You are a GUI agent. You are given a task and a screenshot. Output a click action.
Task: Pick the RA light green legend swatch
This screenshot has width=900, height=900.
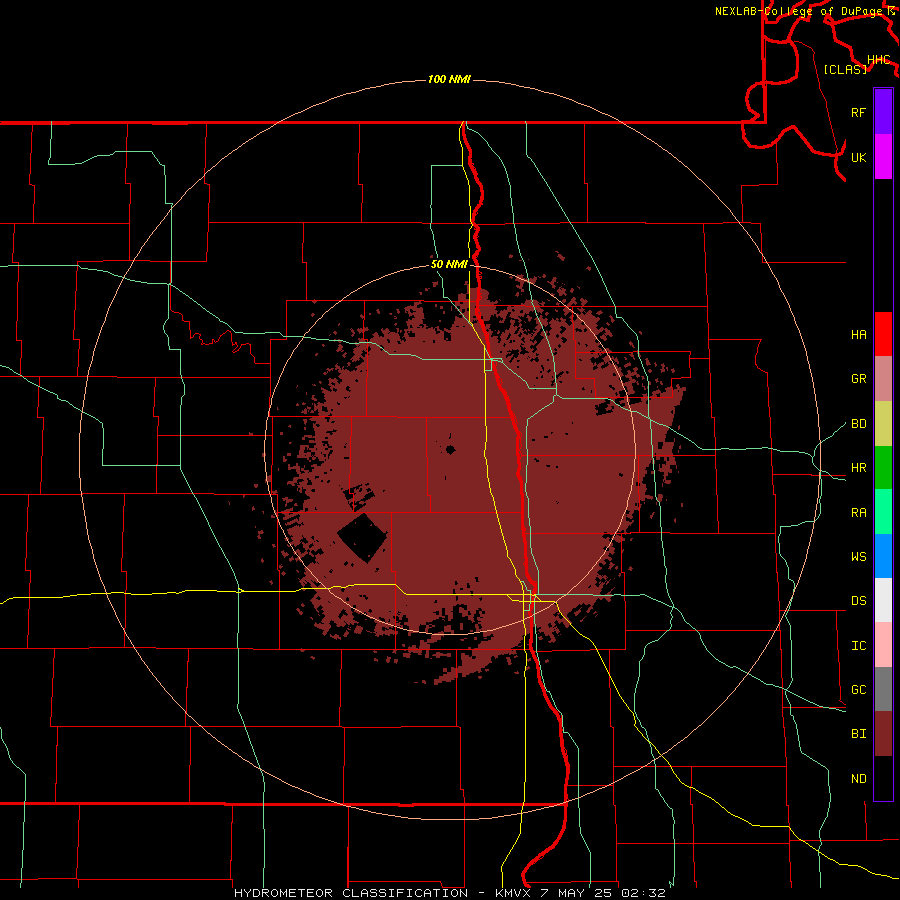click(883, 512)
